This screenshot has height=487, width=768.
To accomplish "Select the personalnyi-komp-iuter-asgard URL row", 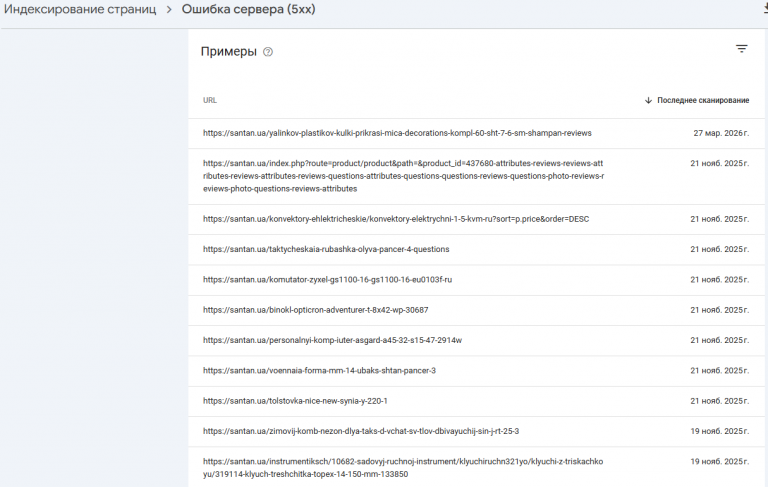I will 332,340.
